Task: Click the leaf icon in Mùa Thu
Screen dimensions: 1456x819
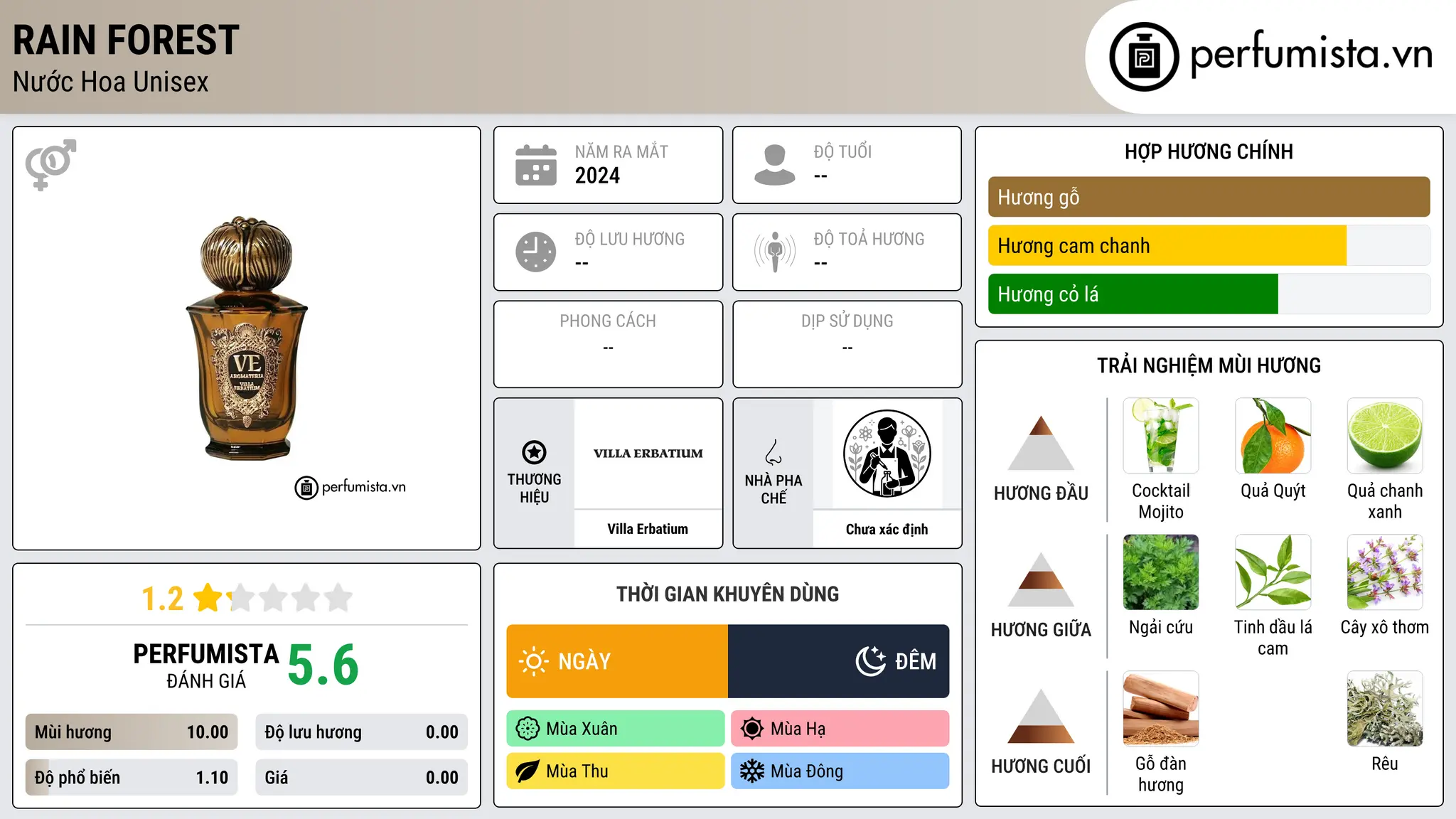Action: tap(528, 771)
